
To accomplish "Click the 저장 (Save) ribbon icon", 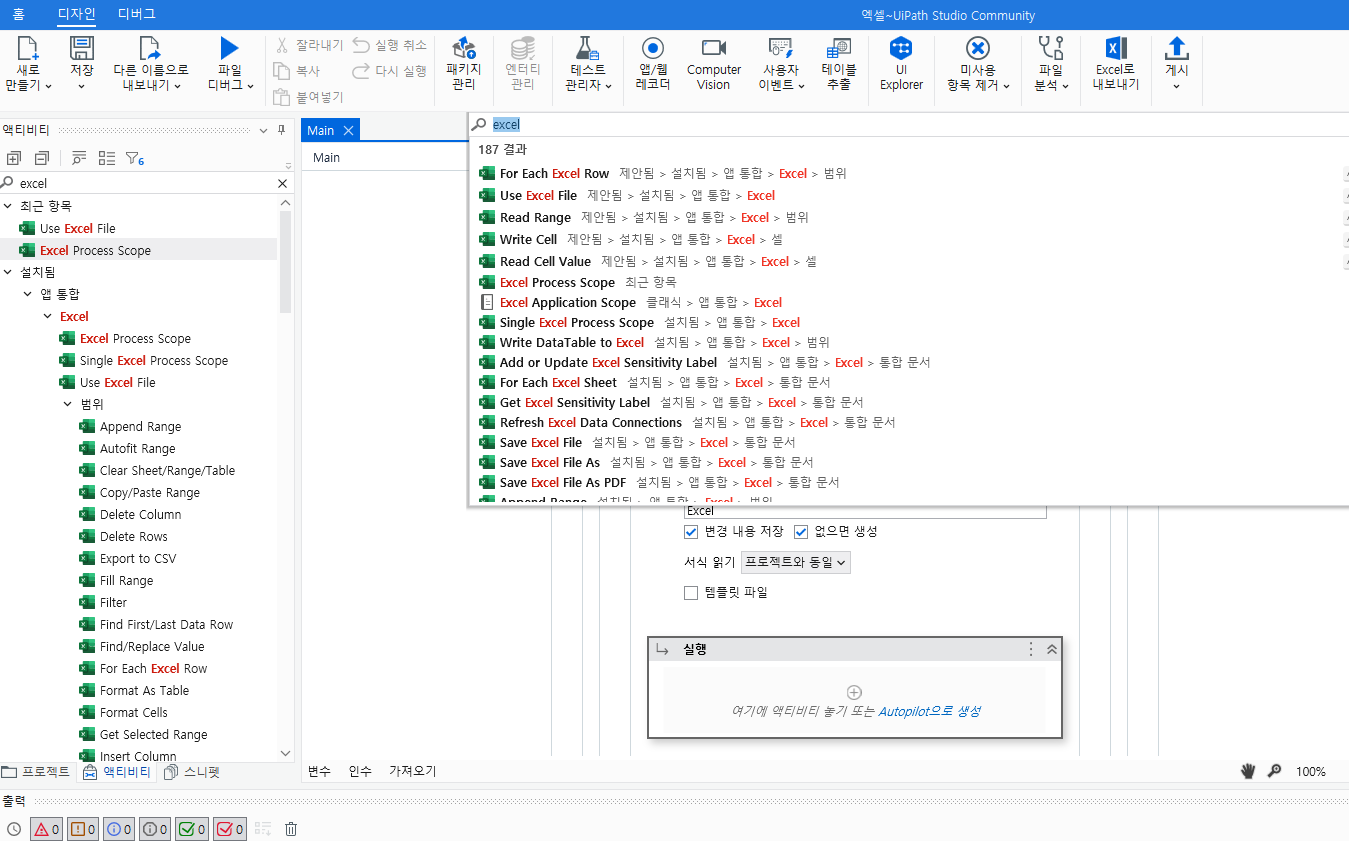I will coord(81,48).
